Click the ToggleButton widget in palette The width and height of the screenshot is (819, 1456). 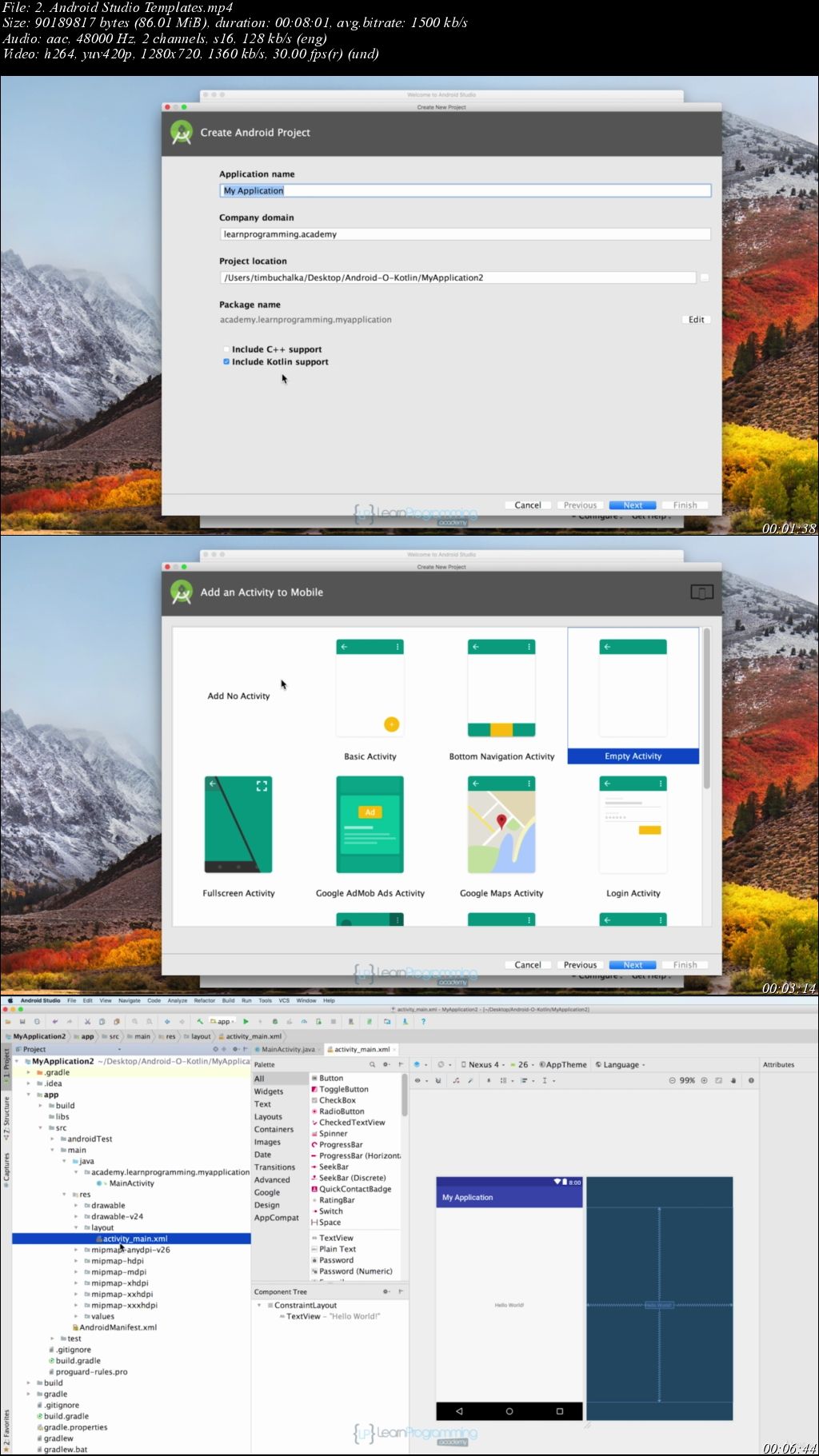click(340, 1089)
